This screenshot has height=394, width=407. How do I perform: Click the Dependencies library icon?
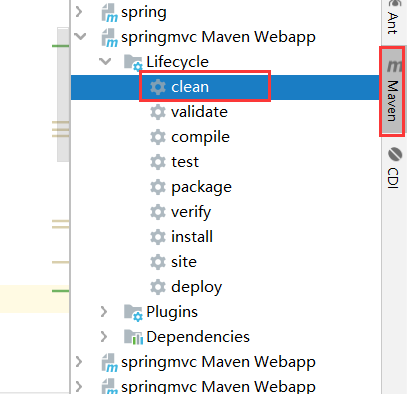(x=133, y=337)
